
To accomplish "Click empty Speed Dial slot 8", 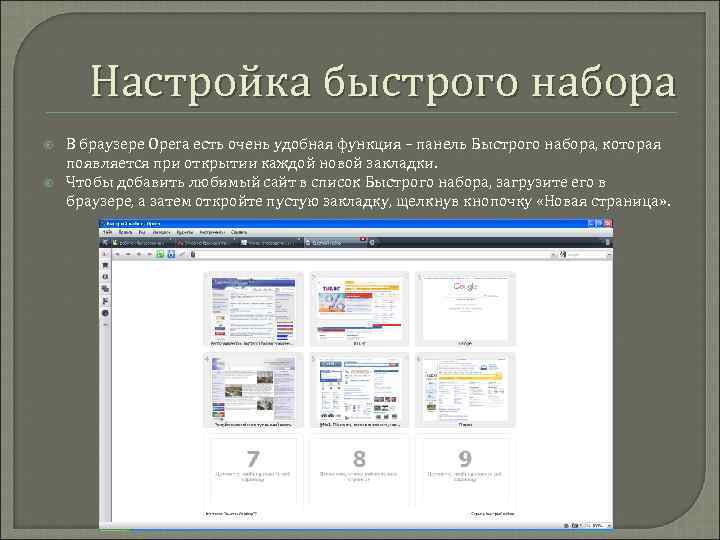I will tap(359, 471).
